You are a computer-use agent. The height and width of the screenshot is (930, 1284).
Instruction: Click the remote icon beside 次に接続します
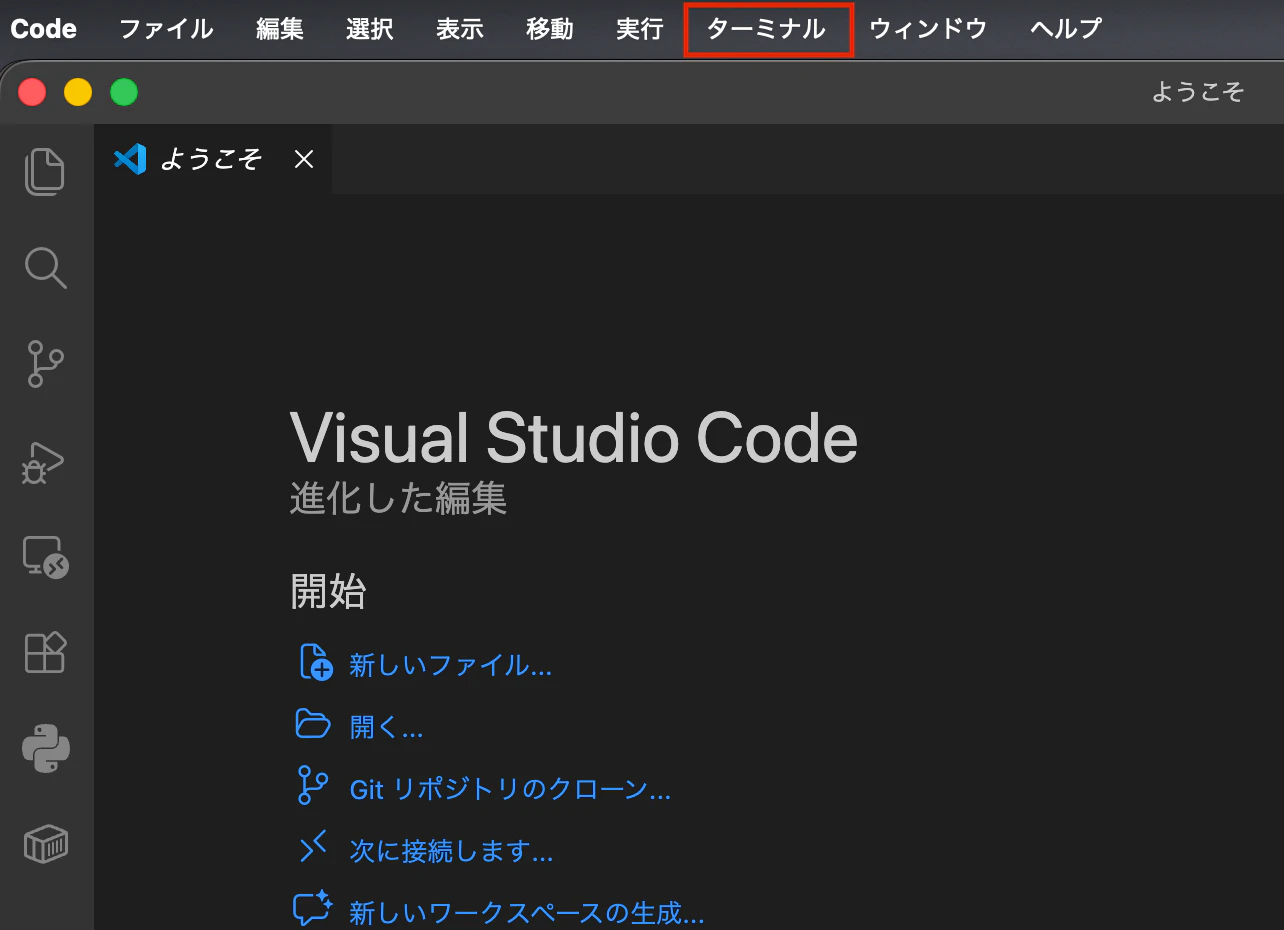(x=313, y=848)
